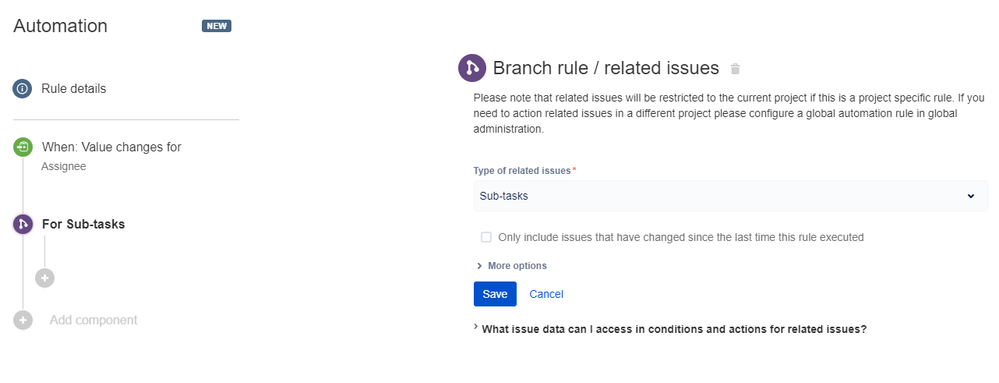Select the For Sub-tasks branch item
This screenshot has width=999, height=383.
(83, 224)
